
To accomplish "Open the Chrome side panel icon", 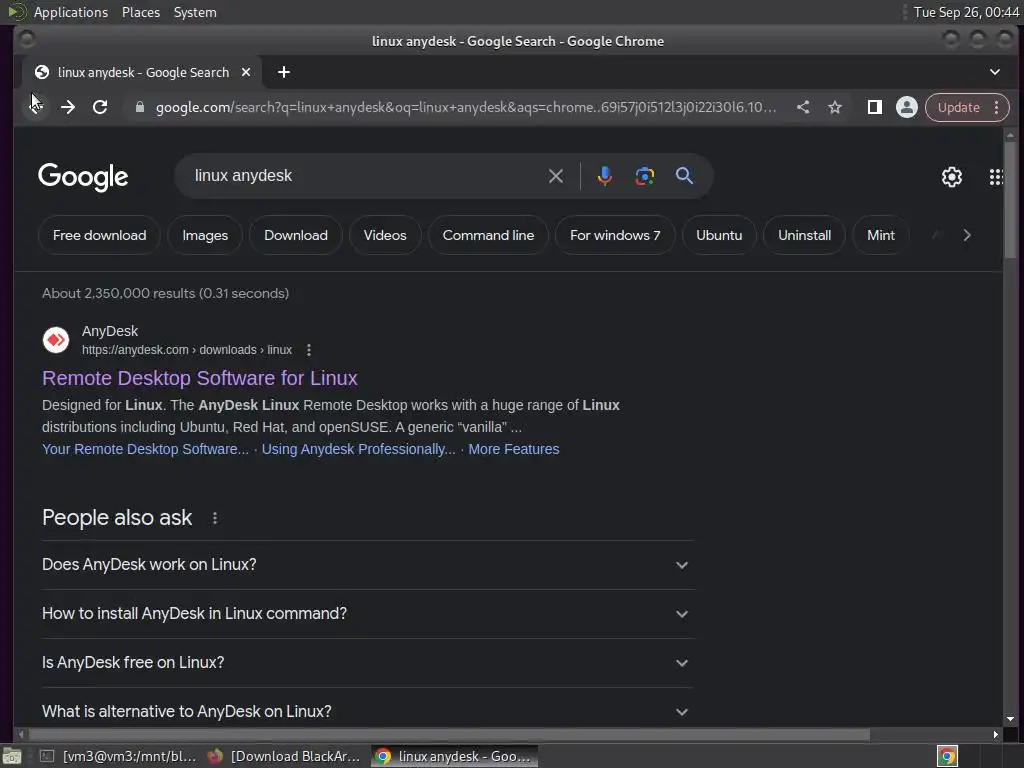I will coord(874,107).
